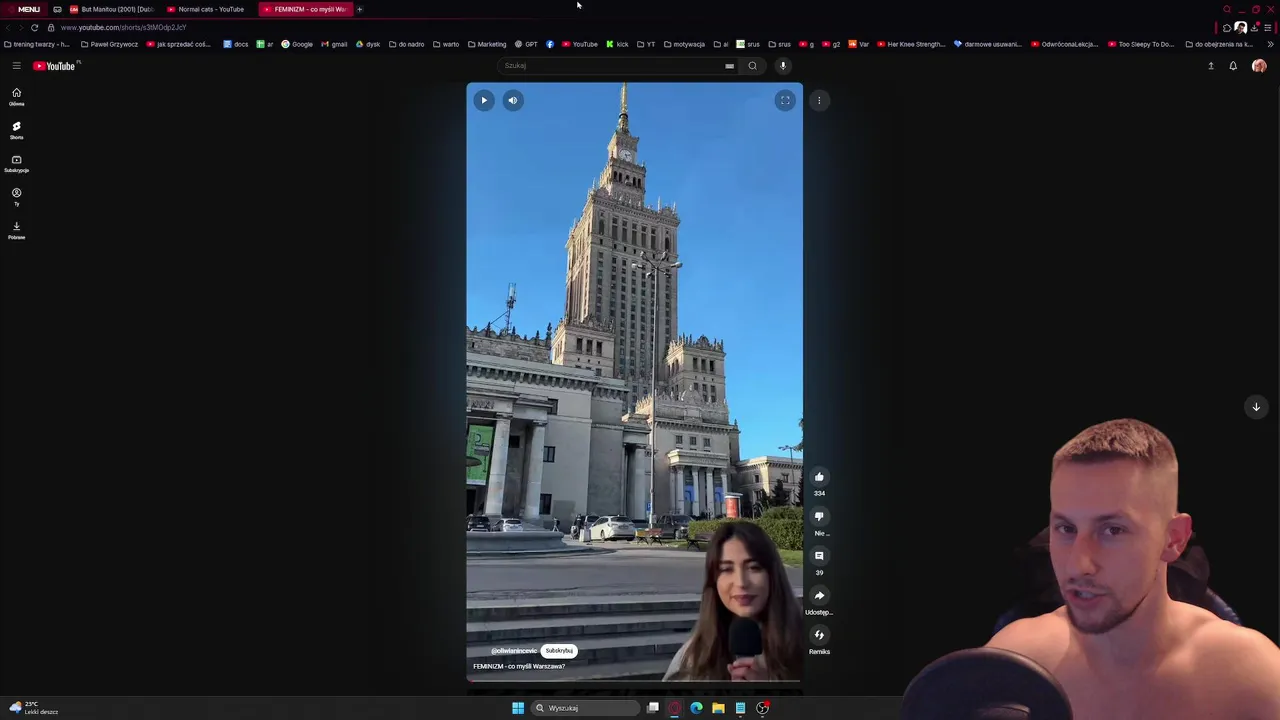Open Task View on the taskbar
The image size is (1280, 720).
point(653,708)
